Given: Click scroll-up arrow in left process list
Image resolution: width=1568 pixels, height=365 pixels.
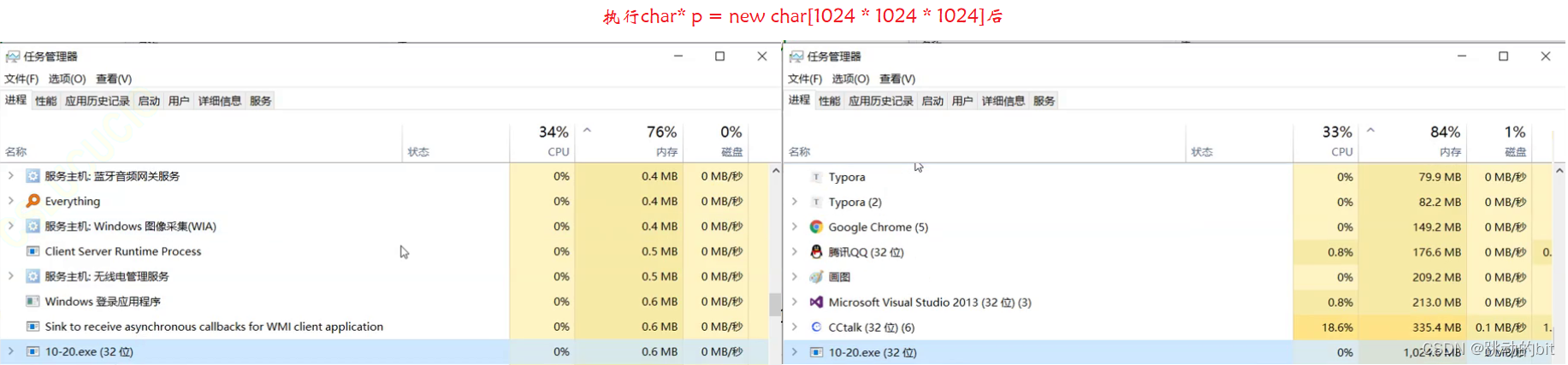Looking at the screenshot, I should 776,171.
